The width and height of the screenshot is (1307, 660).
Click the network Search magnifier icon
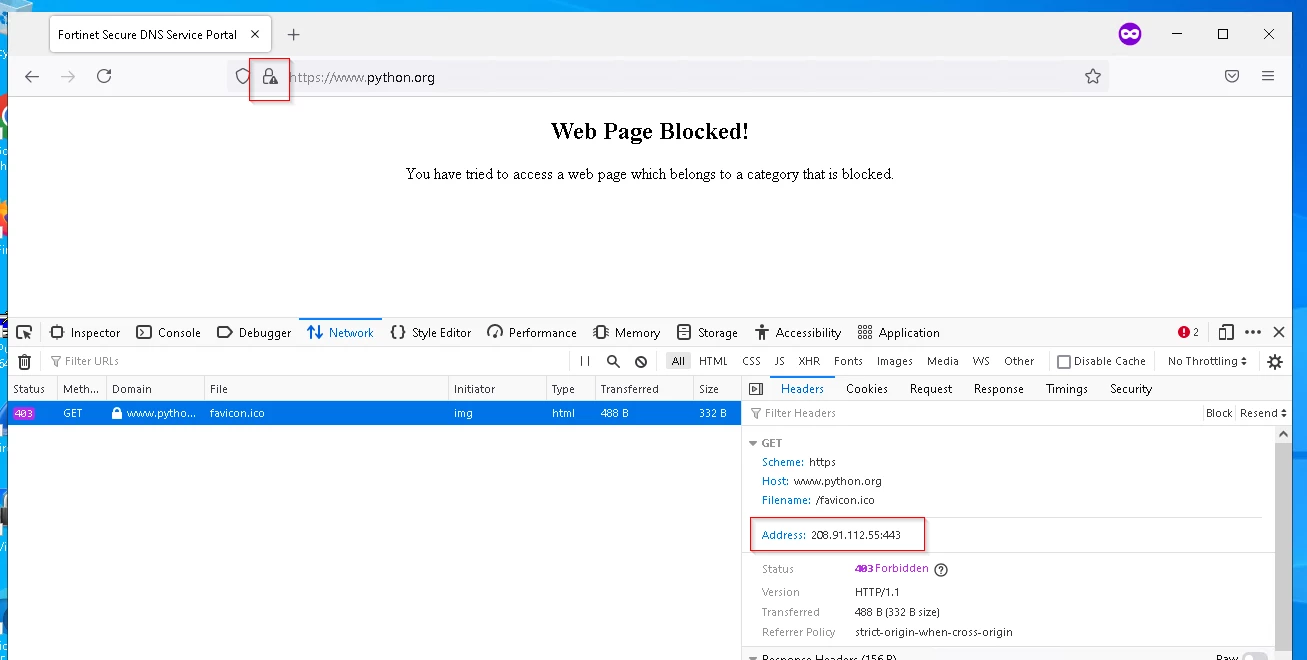[613, 361]
